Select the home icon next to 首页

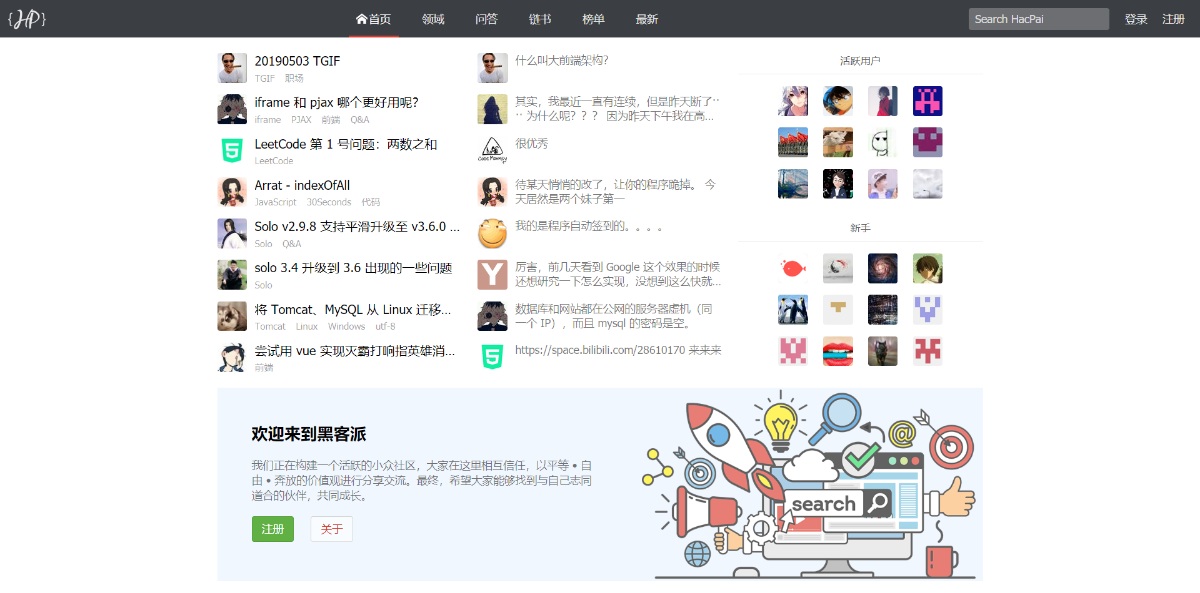tap(362, 18)
